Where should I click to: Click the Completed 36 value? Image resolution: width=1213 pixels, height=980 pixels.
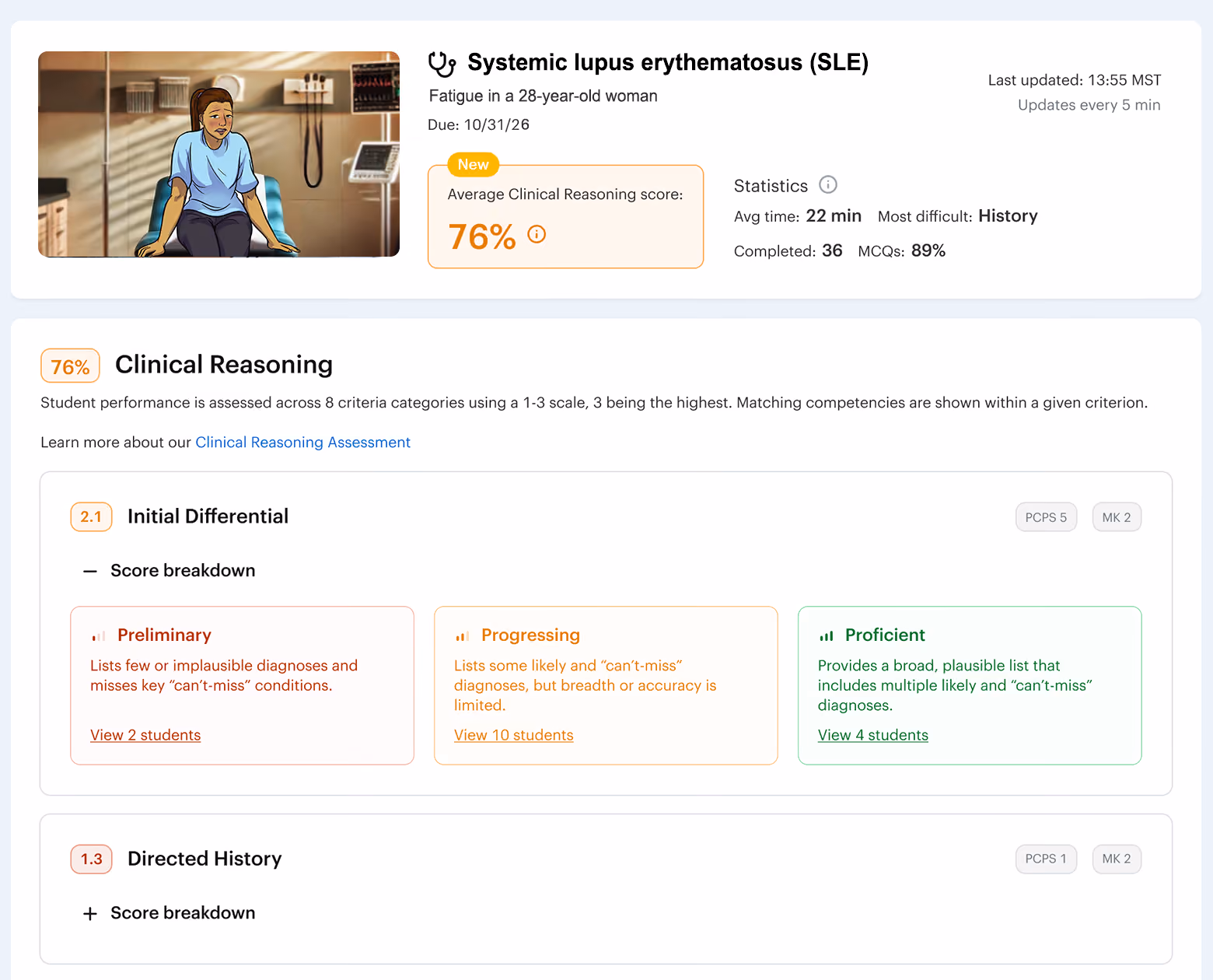[832, 250]
